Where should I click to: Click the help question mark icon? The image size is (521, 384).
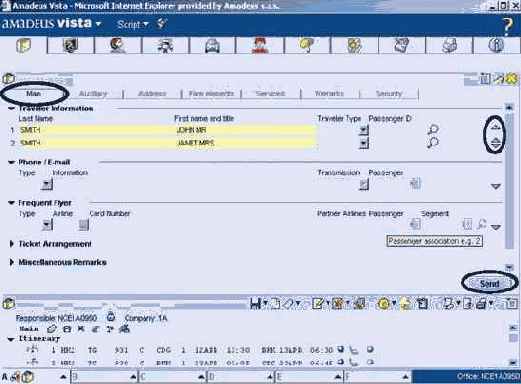508,26
